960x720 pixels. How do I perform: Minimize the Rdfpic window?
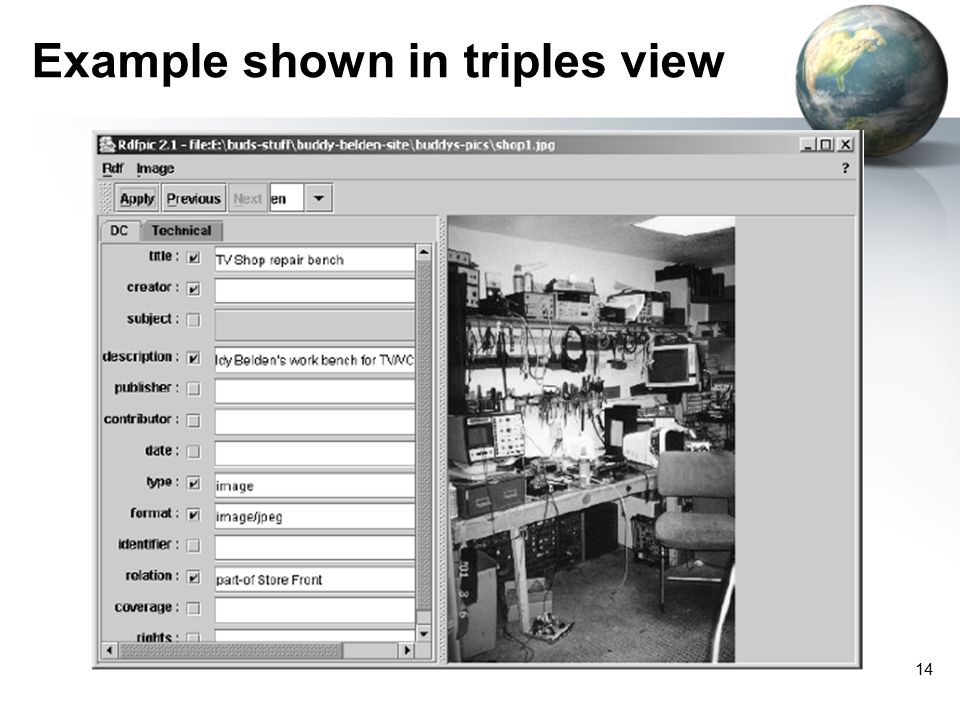pyautogui.click(x=808, y=144)
